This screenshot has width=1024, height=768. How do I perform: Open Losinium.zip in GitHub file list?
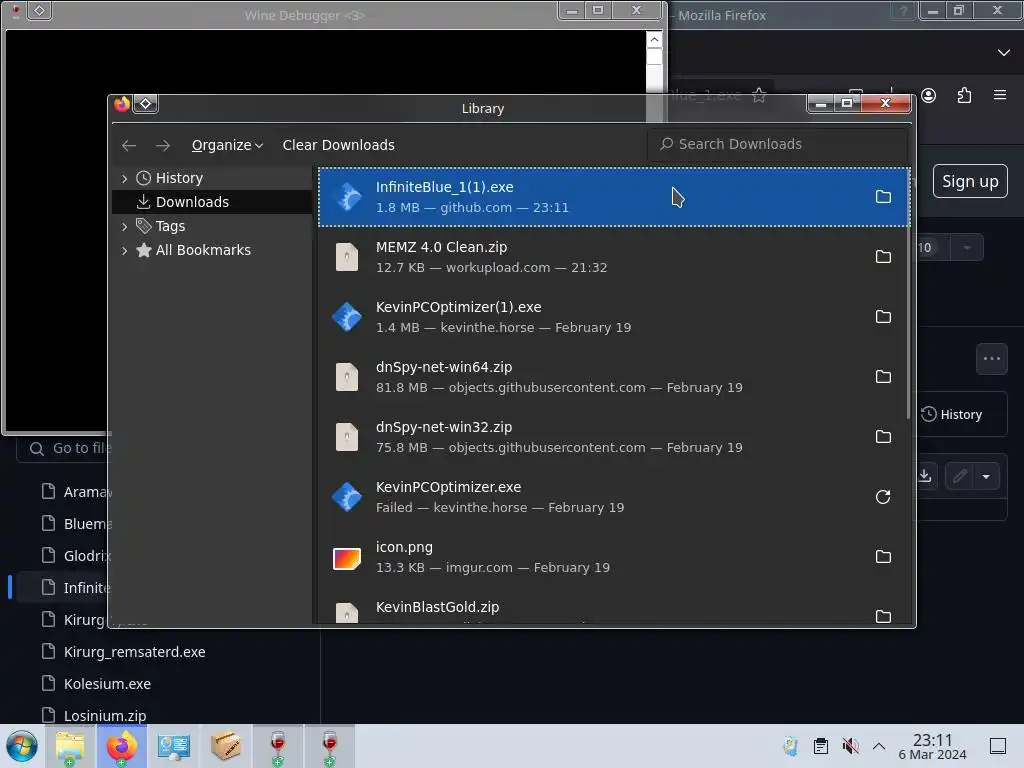pyautogui.click(x=104, y=715)
